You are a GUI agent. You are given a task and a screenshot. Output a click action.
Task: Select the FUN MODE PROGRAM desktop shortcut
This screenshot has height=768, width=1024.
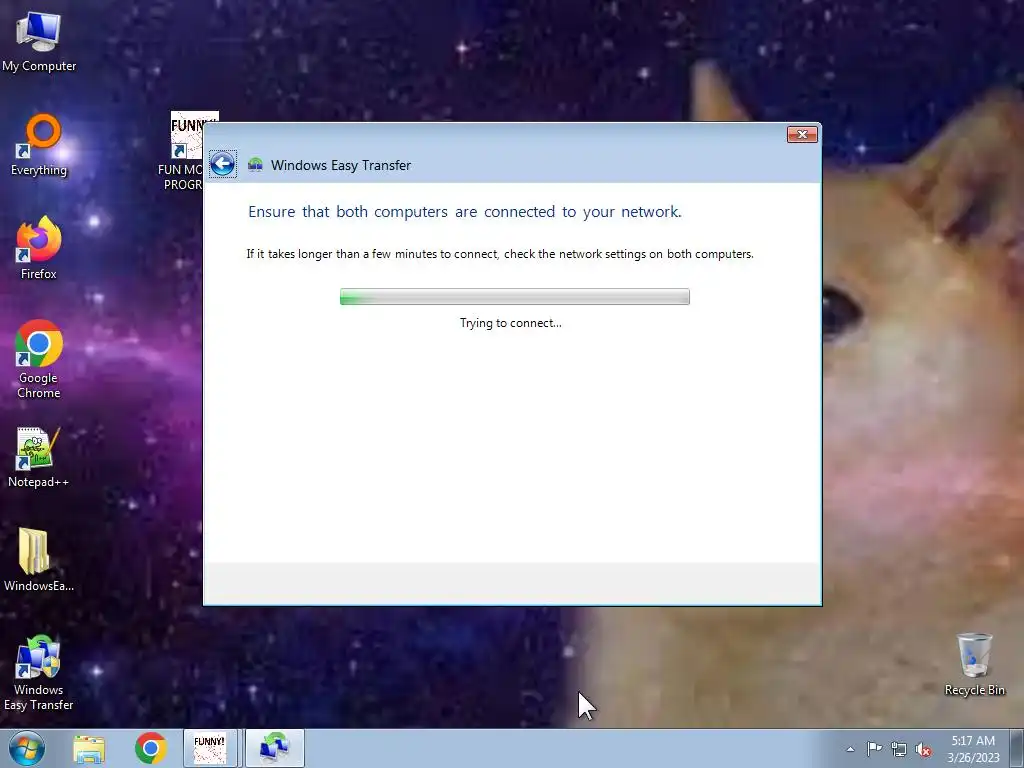pos(186,152)
